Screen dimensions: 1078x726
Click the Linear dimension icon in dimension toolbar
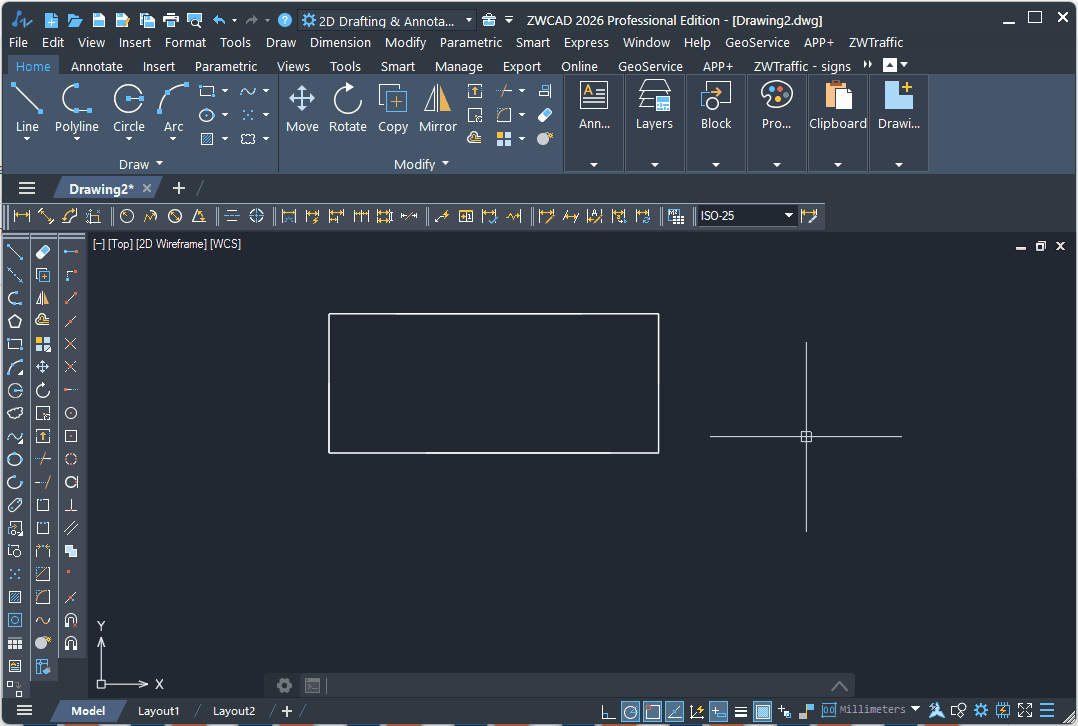22,216
